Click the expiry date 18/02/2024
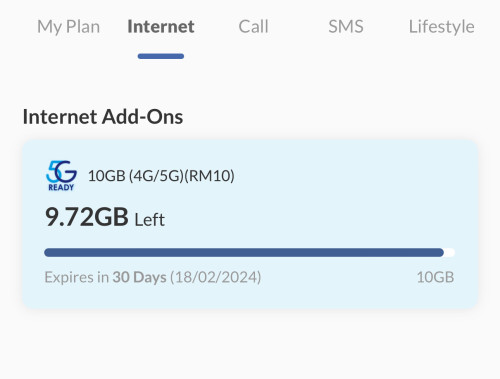This screenshot has width=500, height=379. click(x=215, y=277)
